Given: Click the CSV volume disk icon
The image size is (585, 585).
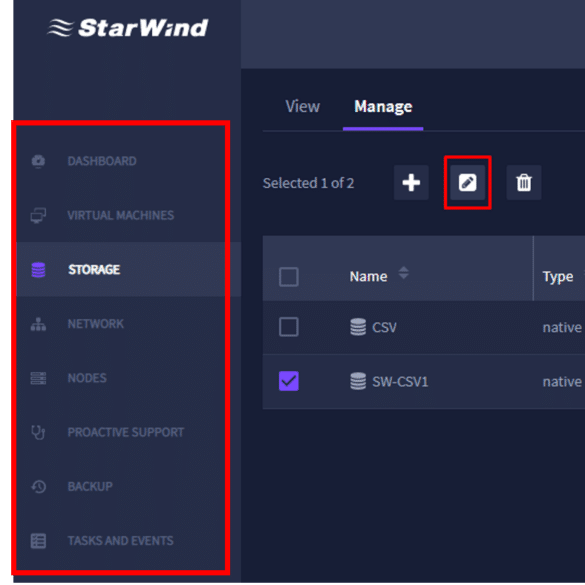Looking at the screenshot, I should (x=358, y=327).
